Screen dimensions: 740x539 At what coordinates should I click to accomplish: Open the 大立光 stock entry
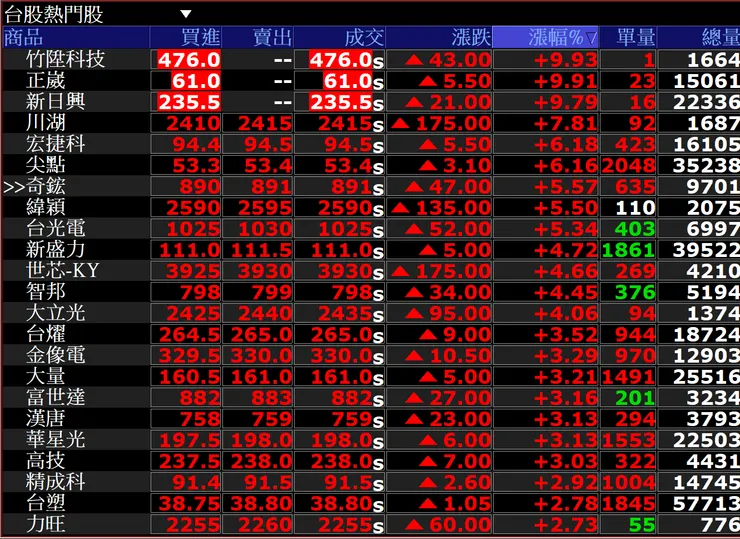point(56,313)
